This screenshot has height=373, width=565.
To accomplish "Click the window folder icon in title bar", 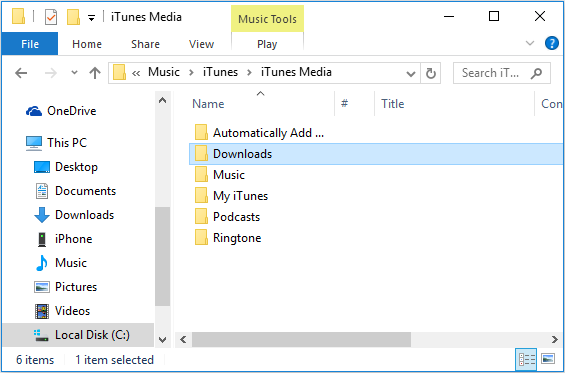I will pos(18,17).
